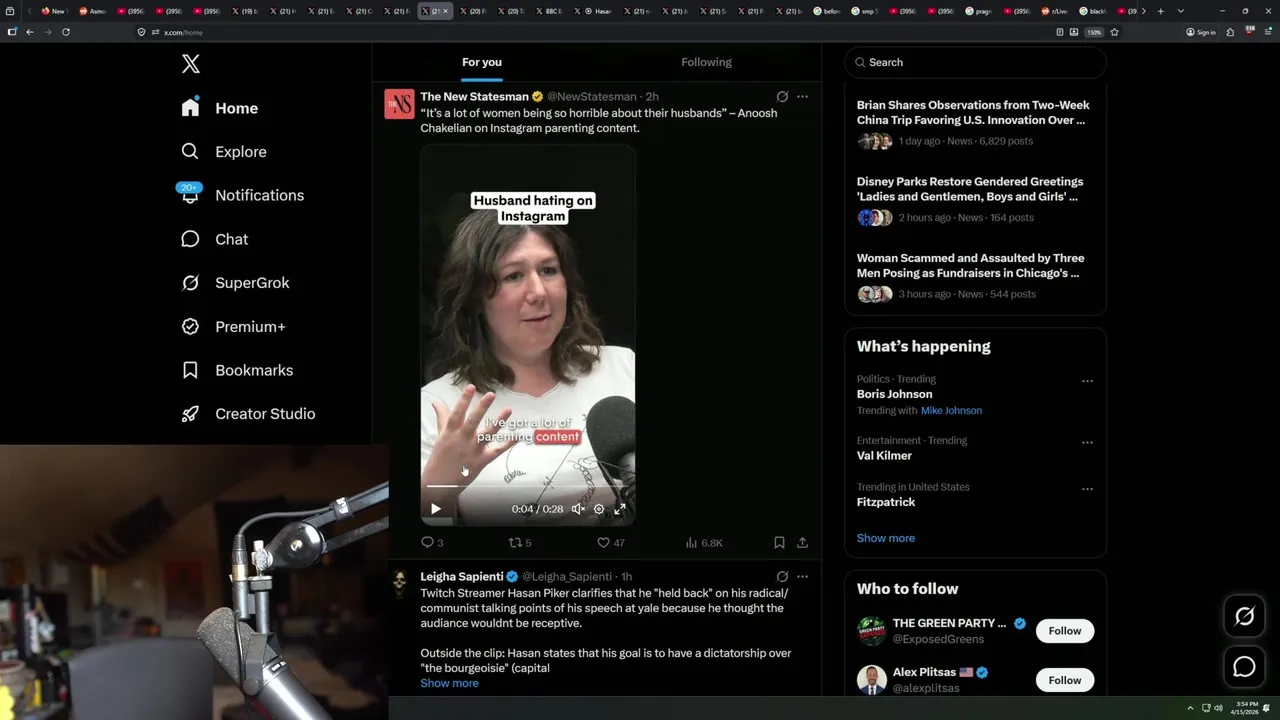This screenshot has height=720, width=1280.
Task: Expand Leigha Sapienti post with Show more
Action: pyautogui.click(x=449, y=683)
